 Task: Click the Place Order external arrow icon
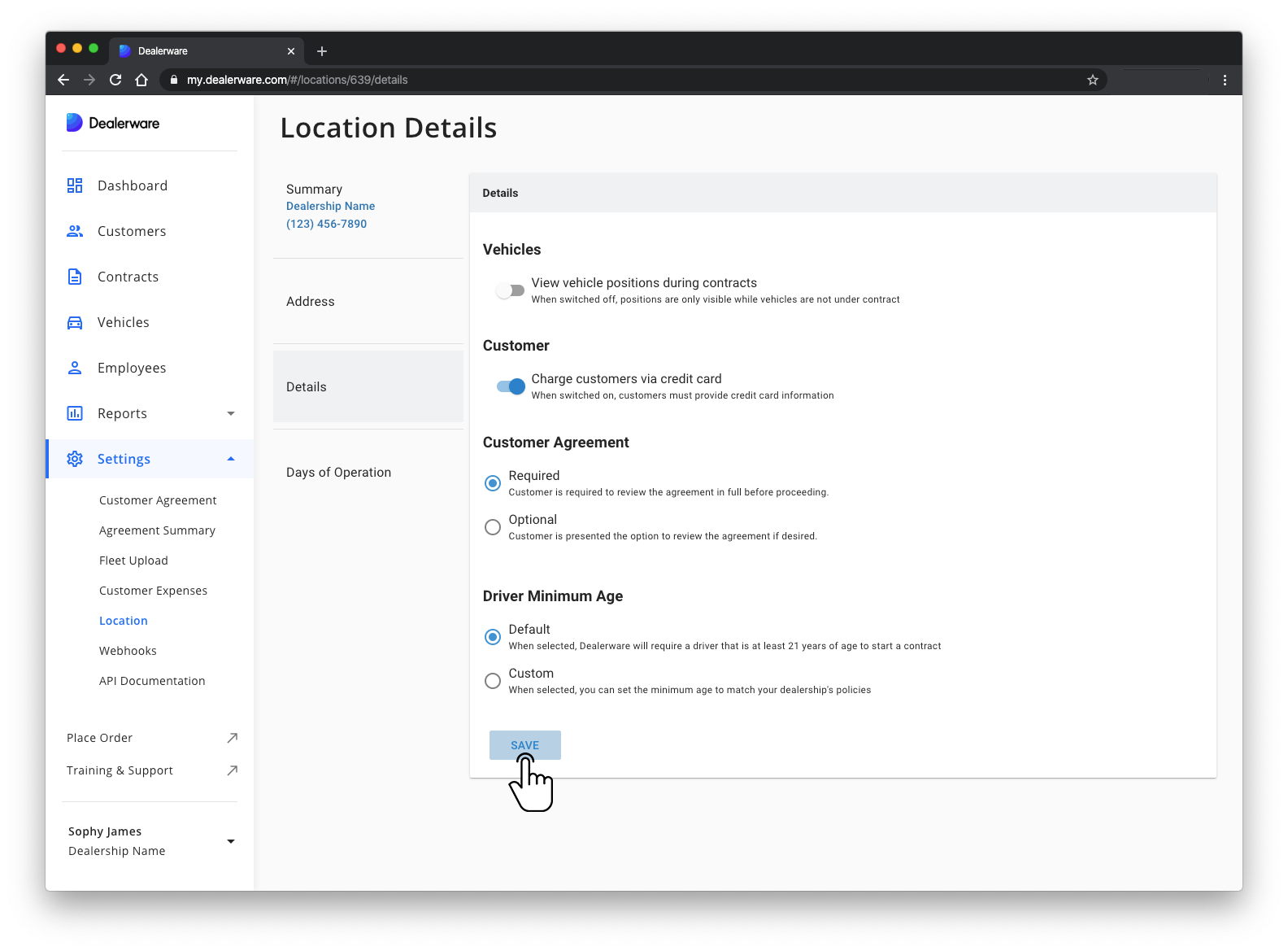click(x=232, y=738)
